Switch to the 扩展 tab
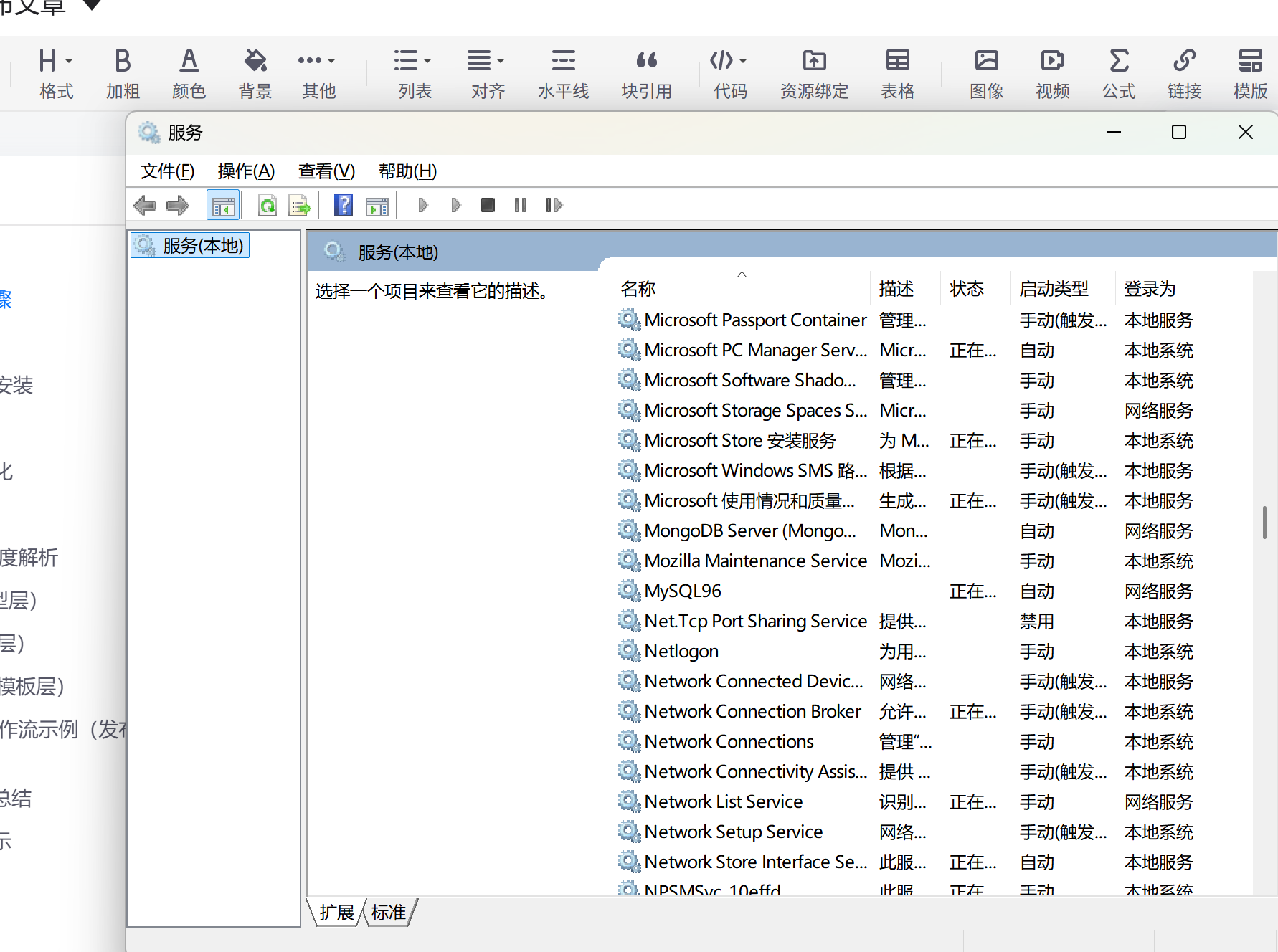Image resolution: width=1278 pixels, height=952 pixels. point(336,913)
